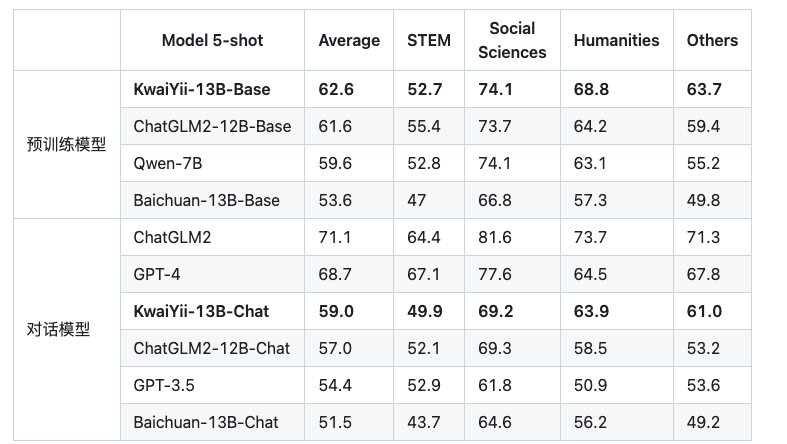Viewport: 787px width, 444px height.
Task: Click the GPT-4 model cell
Action: (x=212, y=274)
